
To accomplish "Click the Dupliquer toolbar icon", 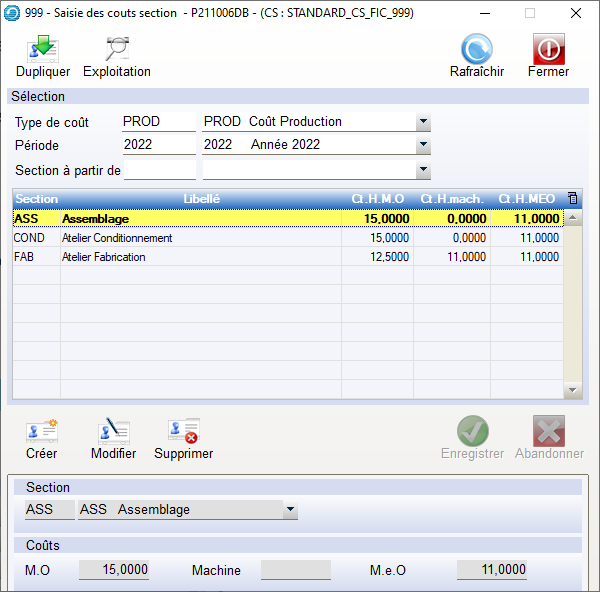I will click(x=43, y=50).
